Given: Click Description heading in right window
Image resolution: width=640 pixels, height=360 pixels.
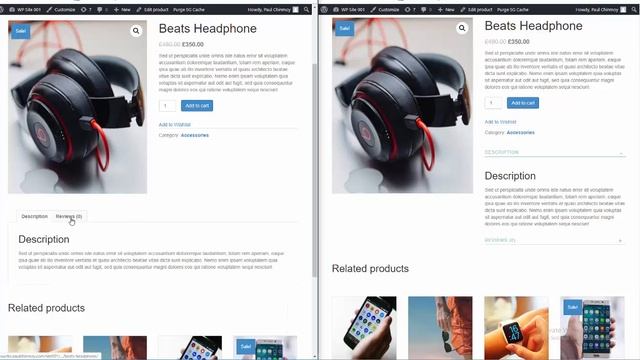Looking at the screenshot, I should (x=510, y=176).
